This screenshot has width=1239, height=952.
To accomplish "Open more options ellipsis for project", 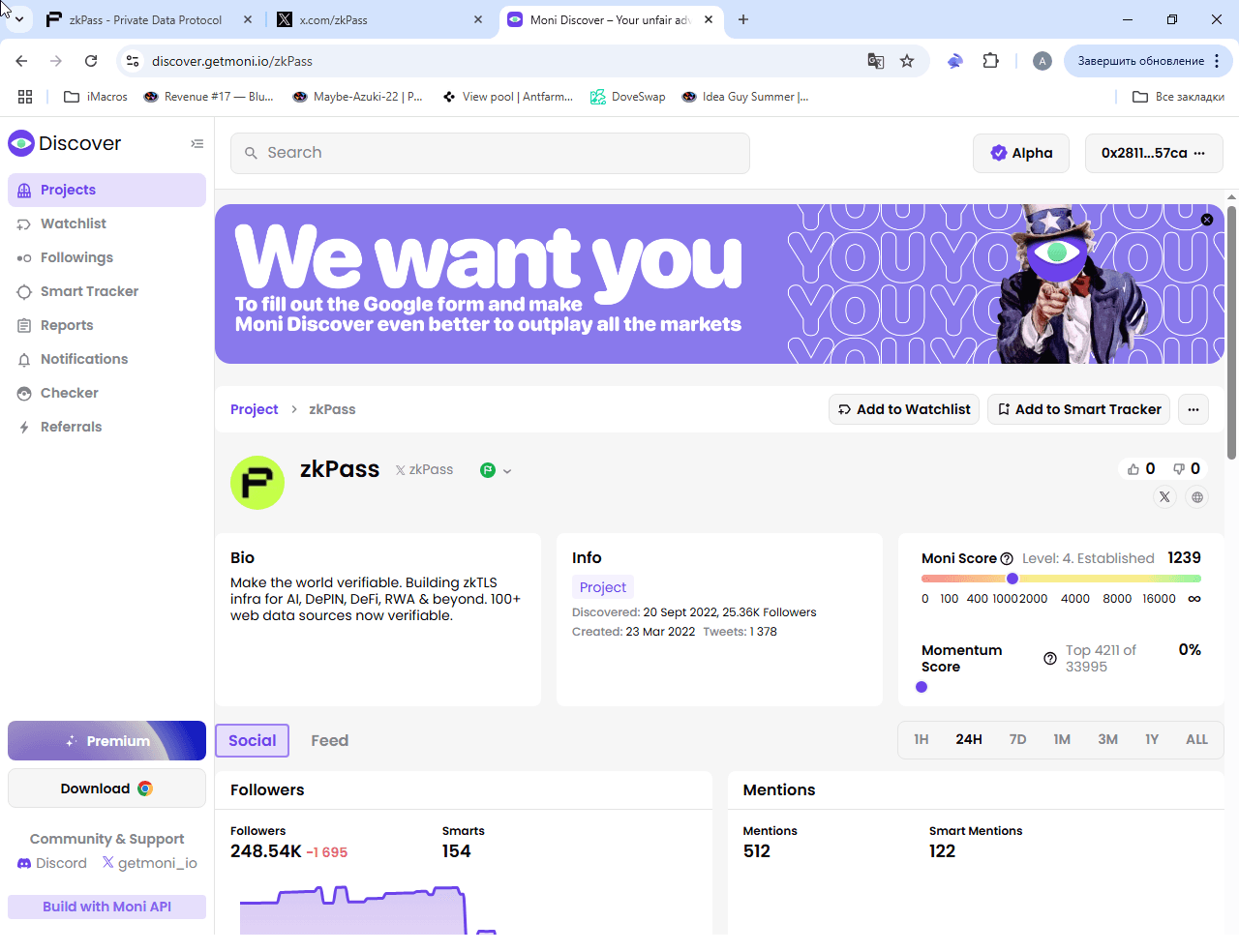I will [x=1194, y=409].
